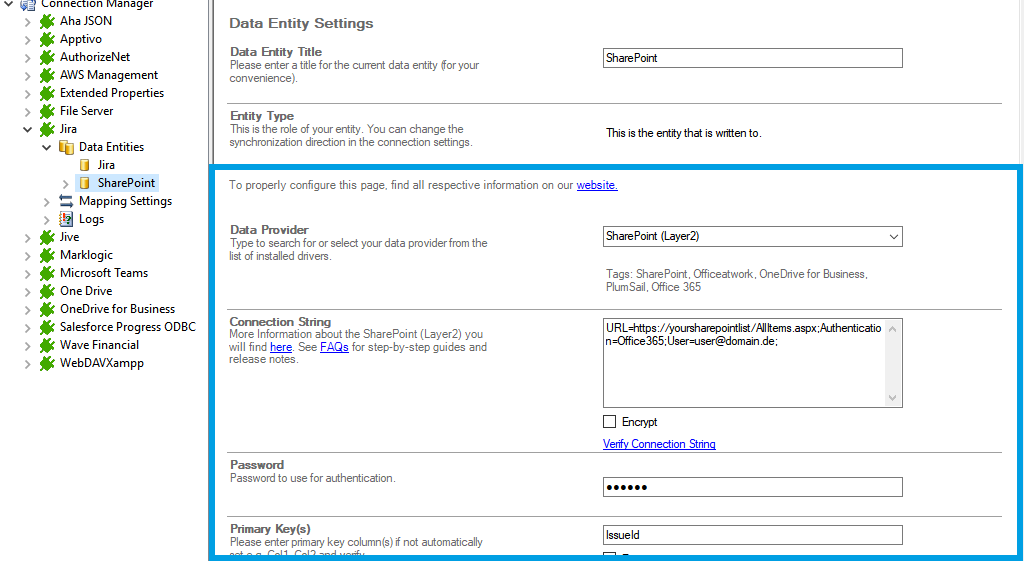Open the FAQs link
Viewport: 1024px width, 561px height.
334,347
